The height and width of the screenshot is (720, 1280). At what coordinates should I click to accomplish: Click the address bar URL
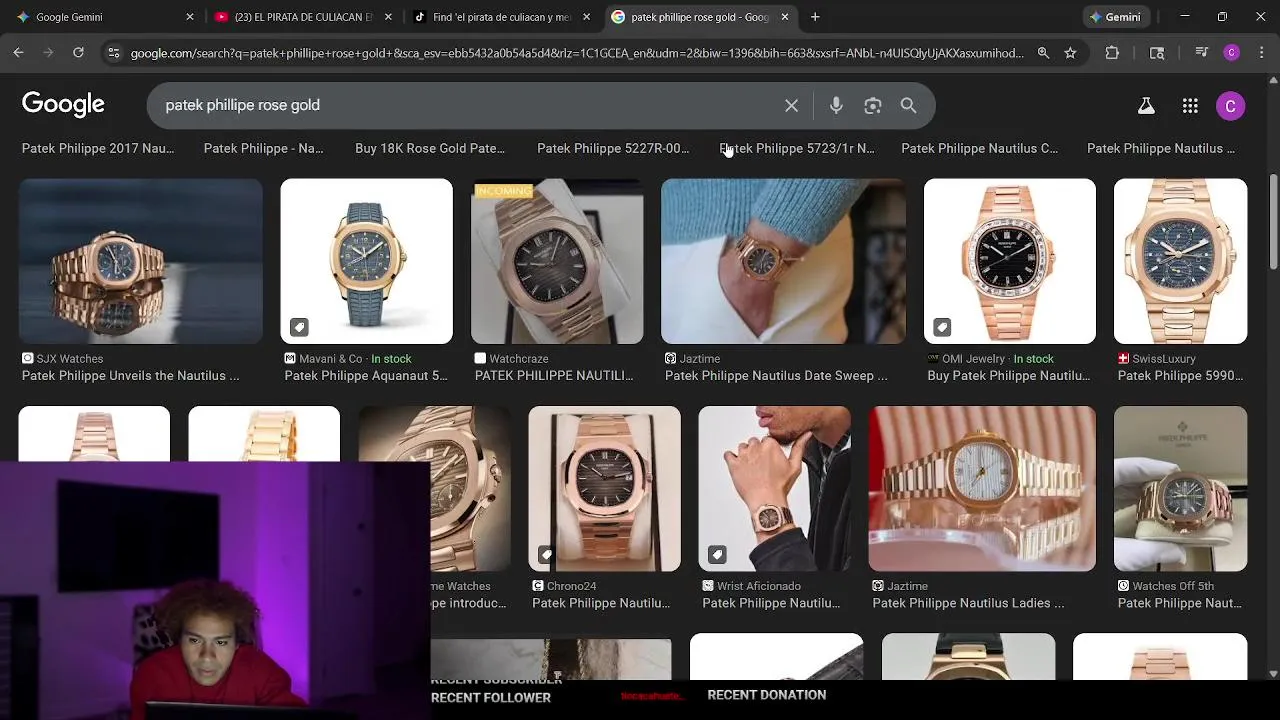(577, 53)
